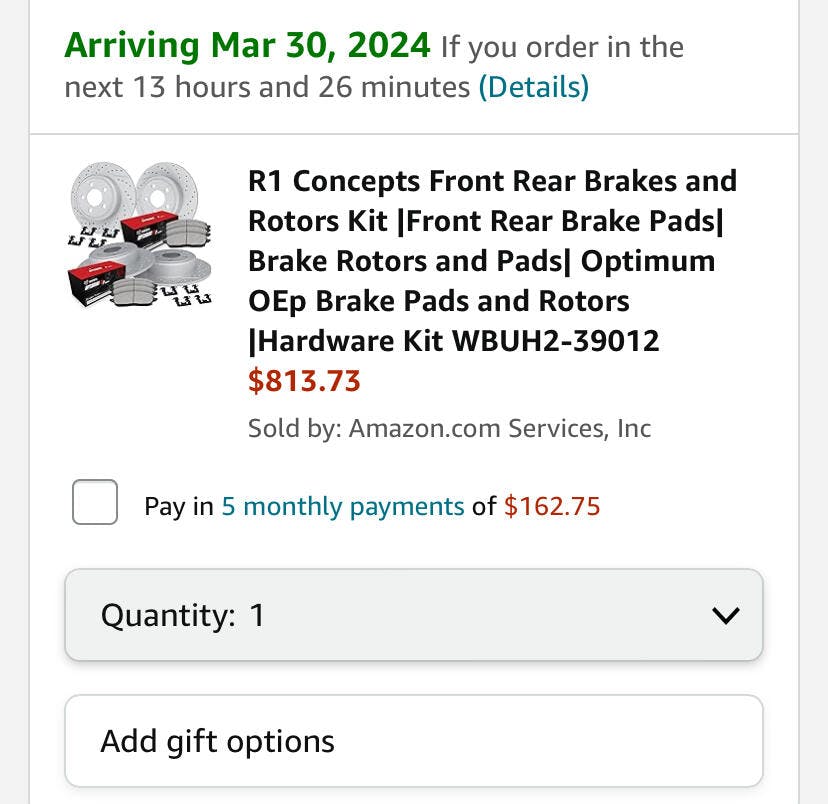Click the Amazon.com Services, Inc seller name

[x=500, y=429]
